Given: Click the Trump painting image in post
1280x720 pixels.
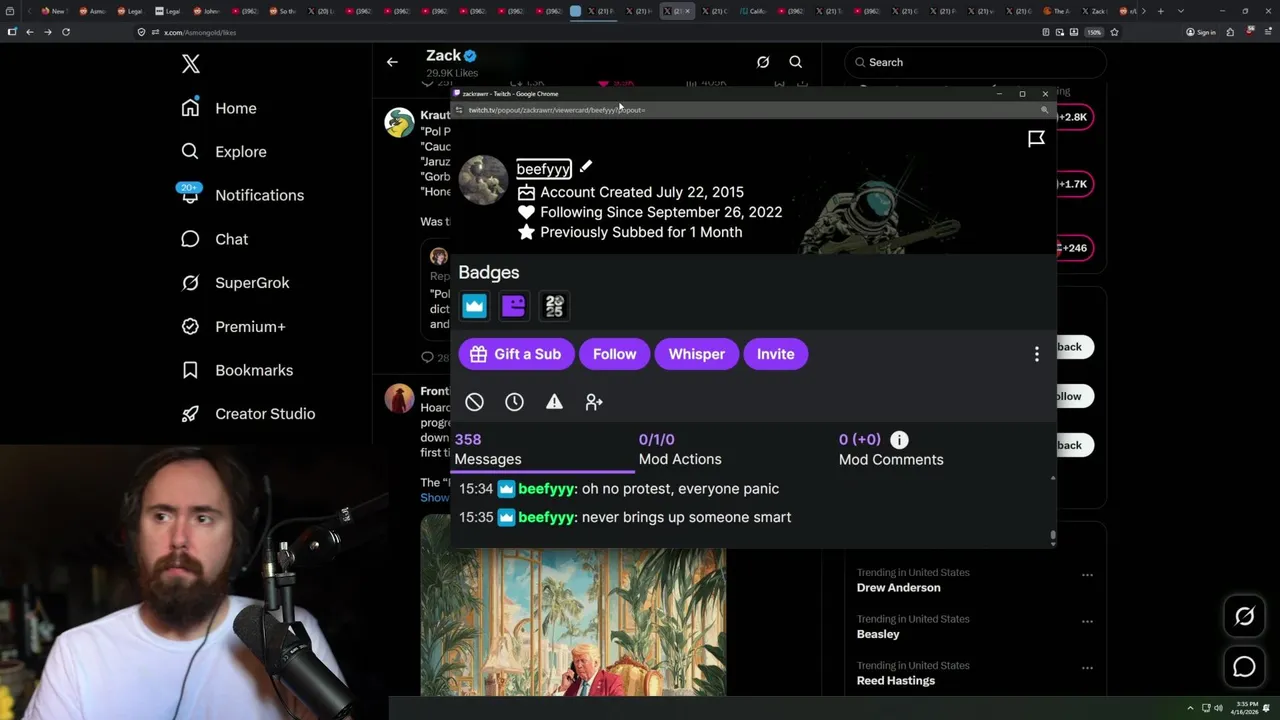Looking at the screenshot, I should pyautogui.click(x=573, y=620).
